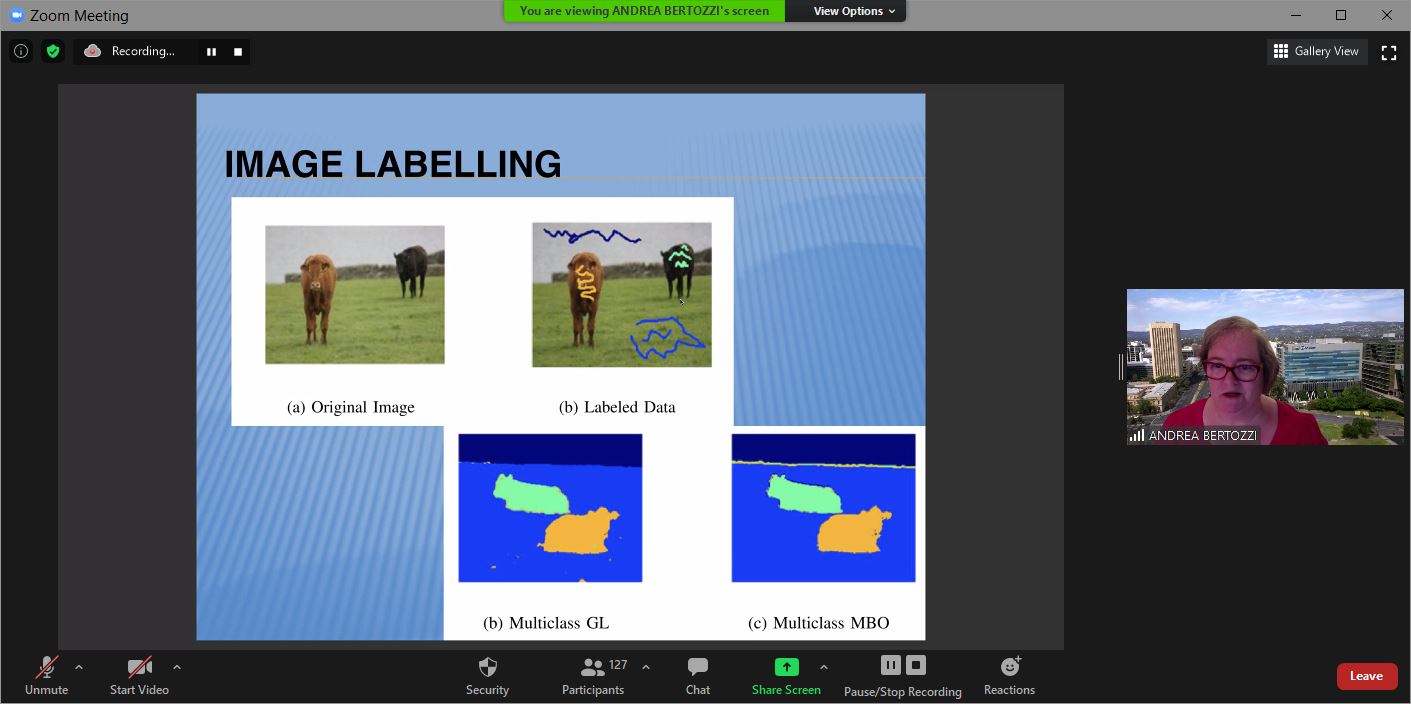Click the IMAGE LABELLING slide title
Viewport: 1411px width, 704px height.
tap(393, 164)
